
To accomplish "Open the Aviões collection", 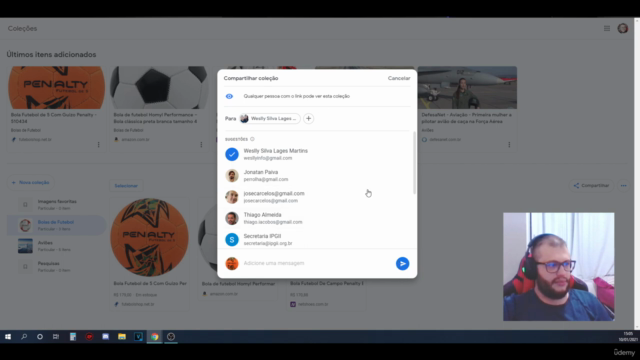I will (56, 246).
